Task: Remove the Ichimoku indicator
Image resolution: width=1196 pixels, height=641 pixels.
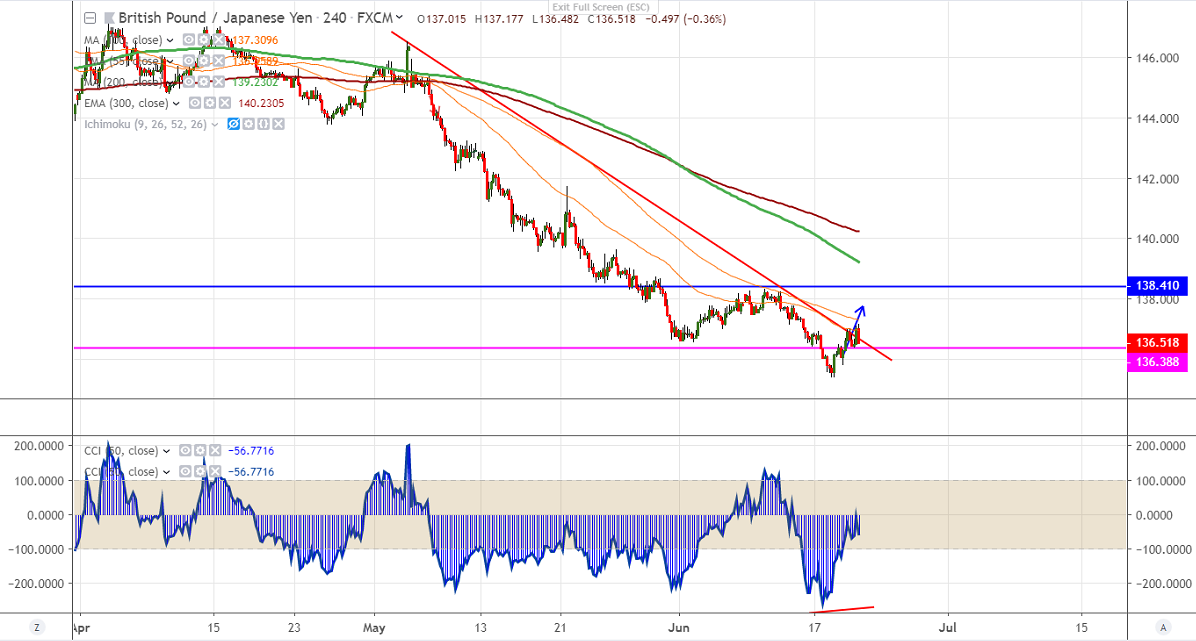Action: (278, 124)
